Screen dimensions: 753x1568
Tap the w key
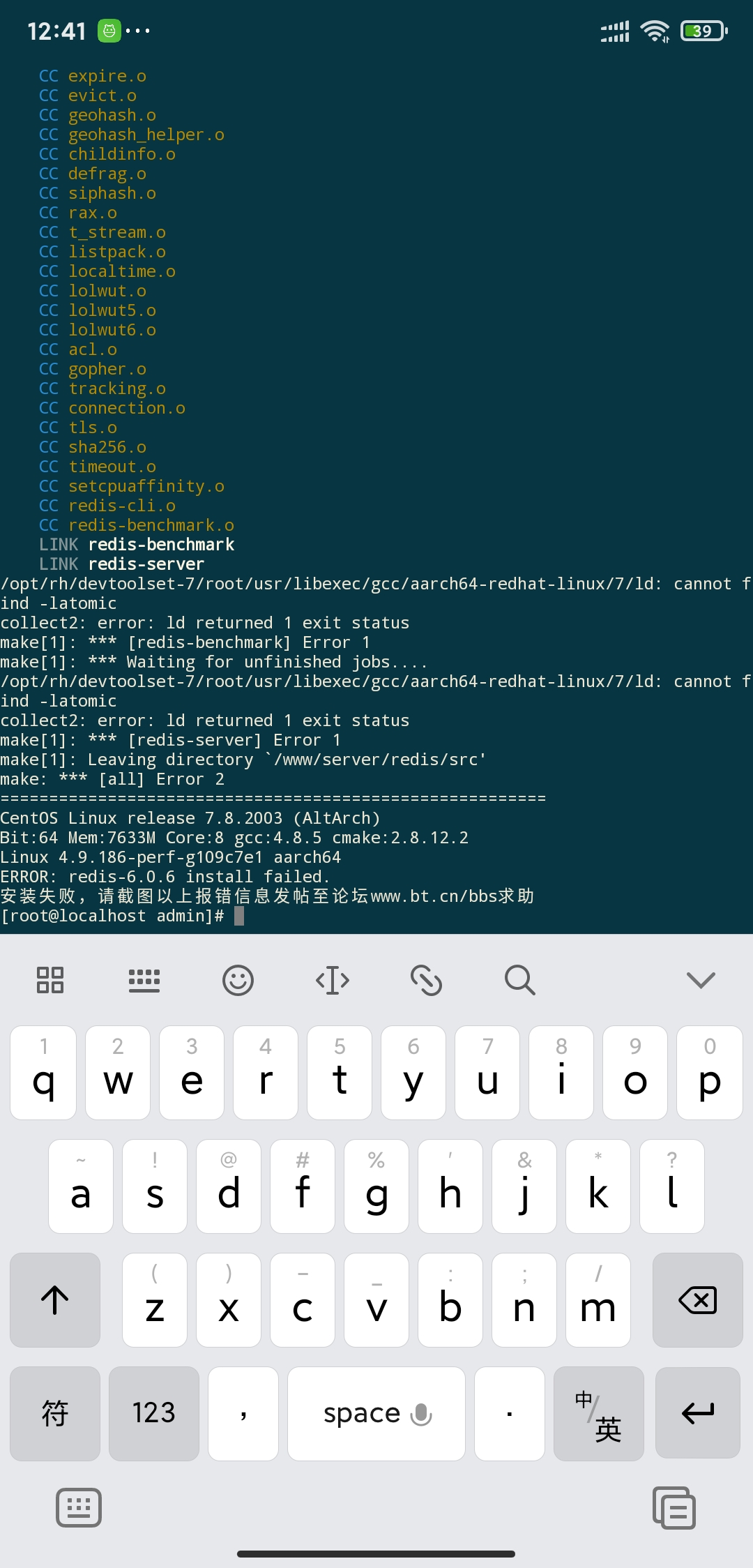click(x=118, y=1073)
